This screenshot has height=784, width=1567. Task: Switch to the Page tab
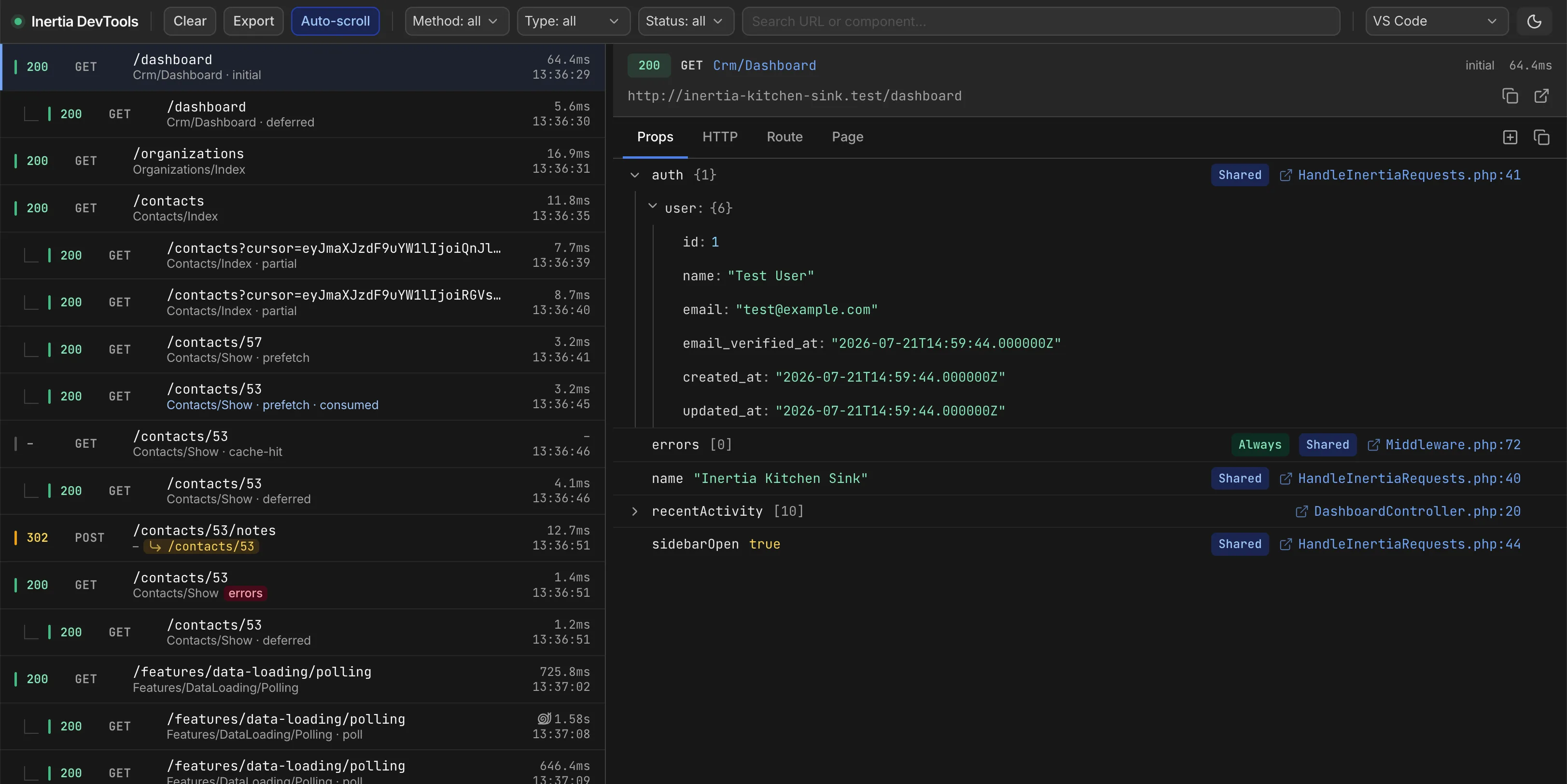click(x=847, y=138)
